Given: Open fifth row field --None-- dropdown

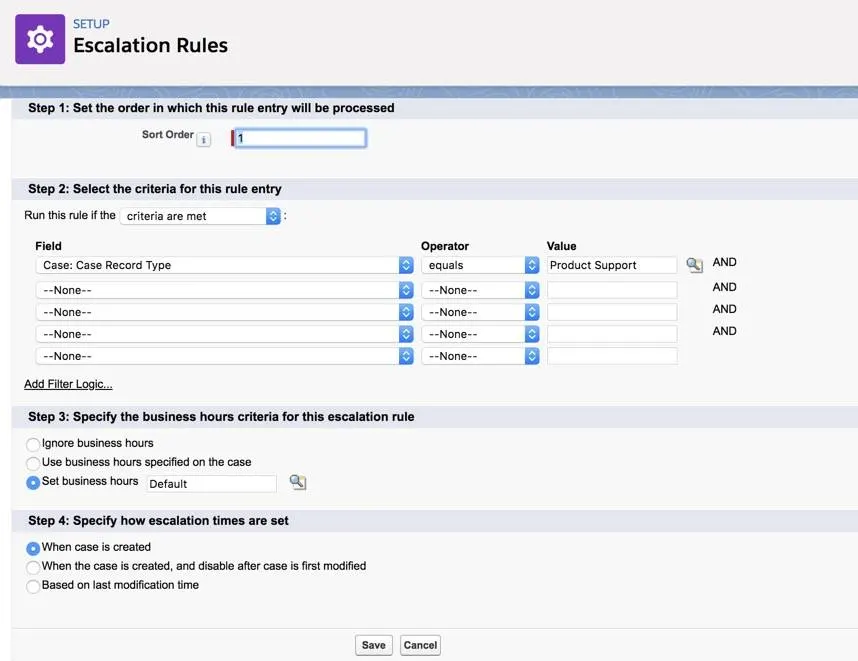Looking at the screenshot, I should tap(224, 356).
